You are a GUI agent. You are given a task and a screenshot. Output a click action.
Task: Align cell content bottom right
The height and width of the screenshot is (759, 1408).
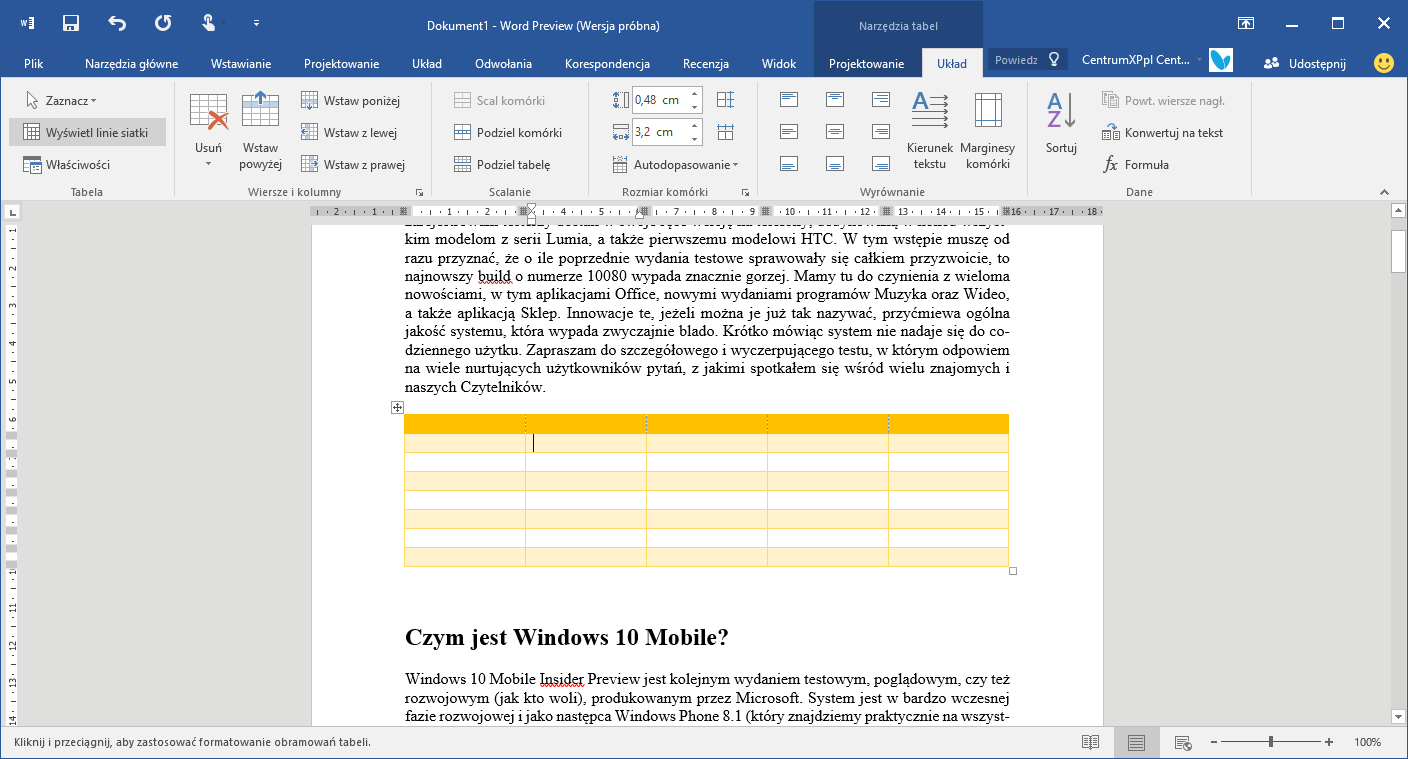coord(881,164)
